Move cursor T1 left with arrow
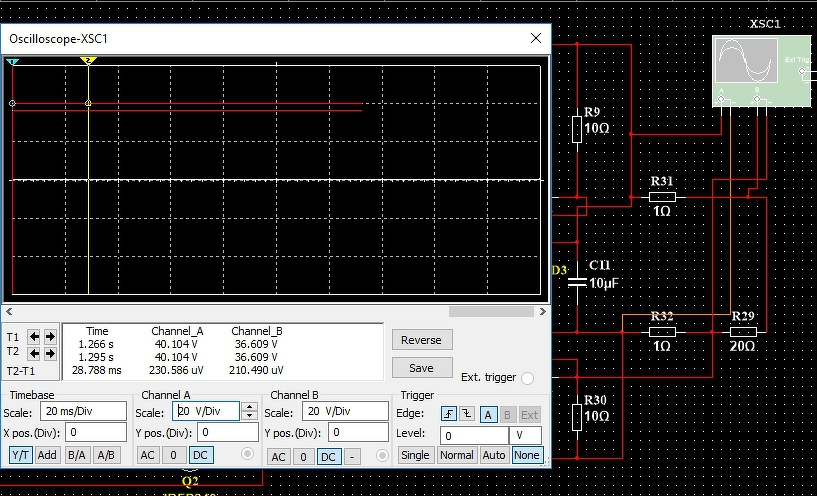The image size is (817, 496). 34,337
